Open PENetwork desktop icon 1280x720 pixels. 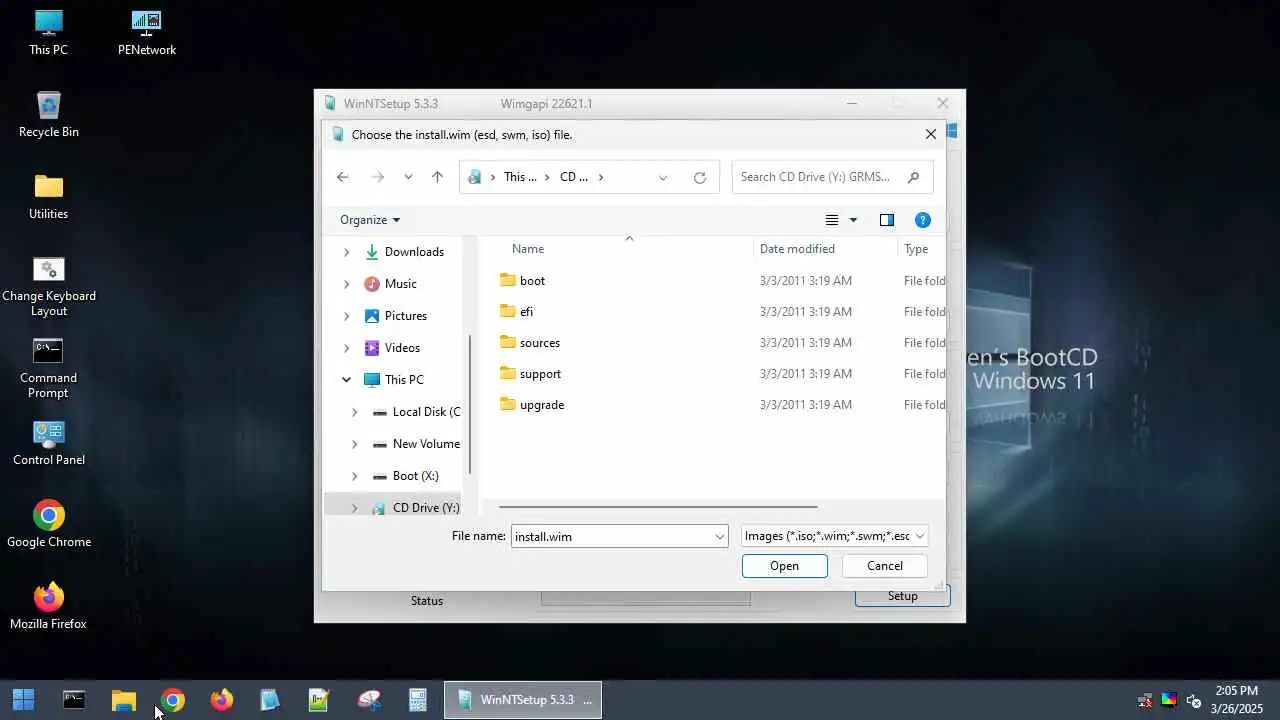(x=146, y=32)
